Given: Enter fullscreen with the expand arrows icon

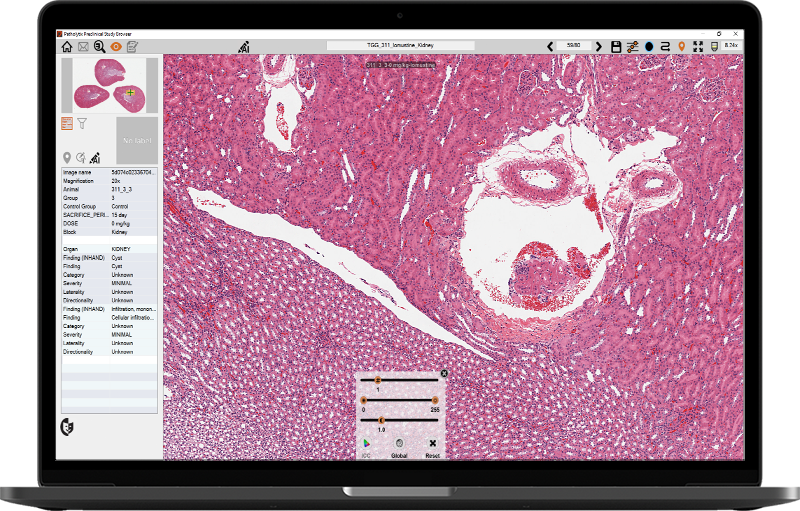Looking at the screenshot, I should point(698,47).
